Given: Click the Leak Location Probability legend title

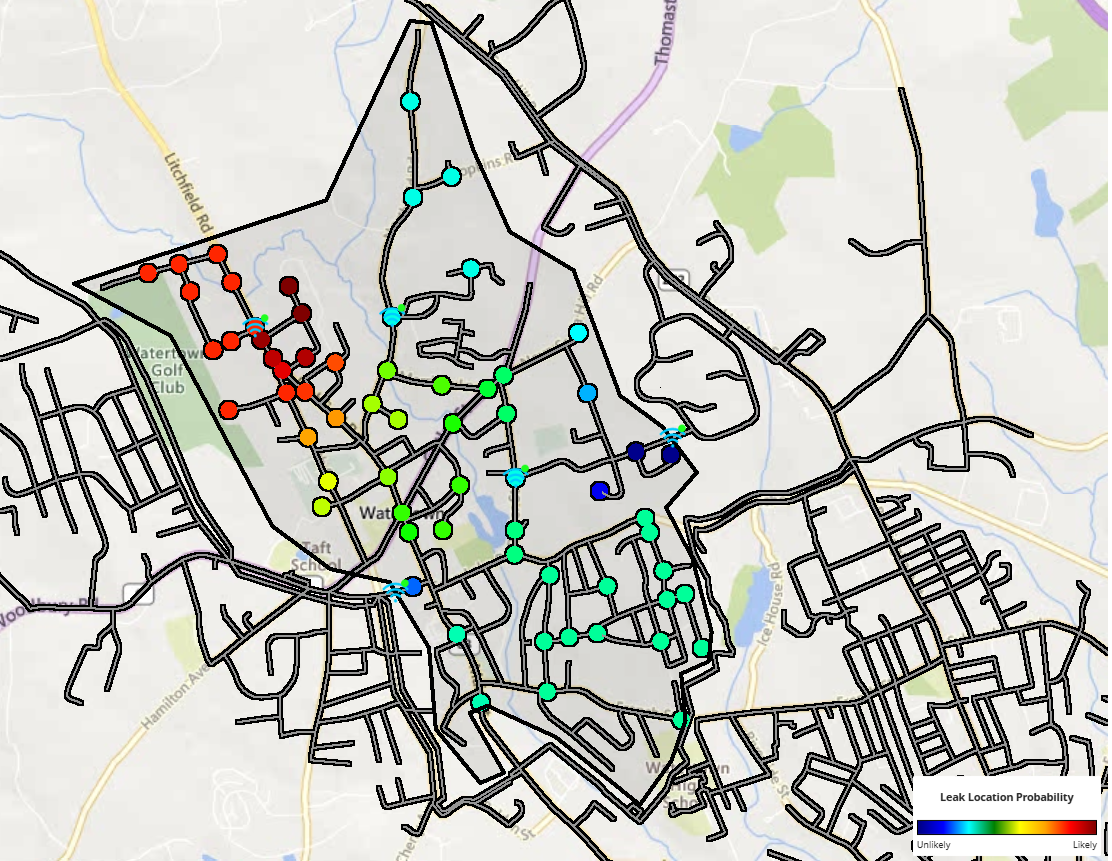Looking at the screenshot, I should 1006,797.
